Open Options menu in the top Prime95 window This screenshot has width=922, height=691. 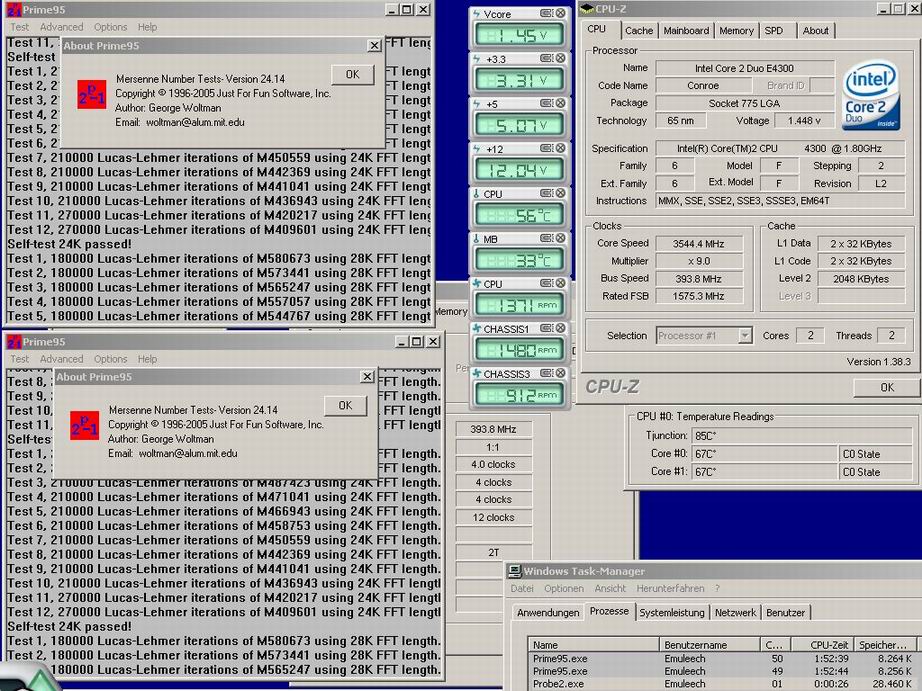click(111, 27)
